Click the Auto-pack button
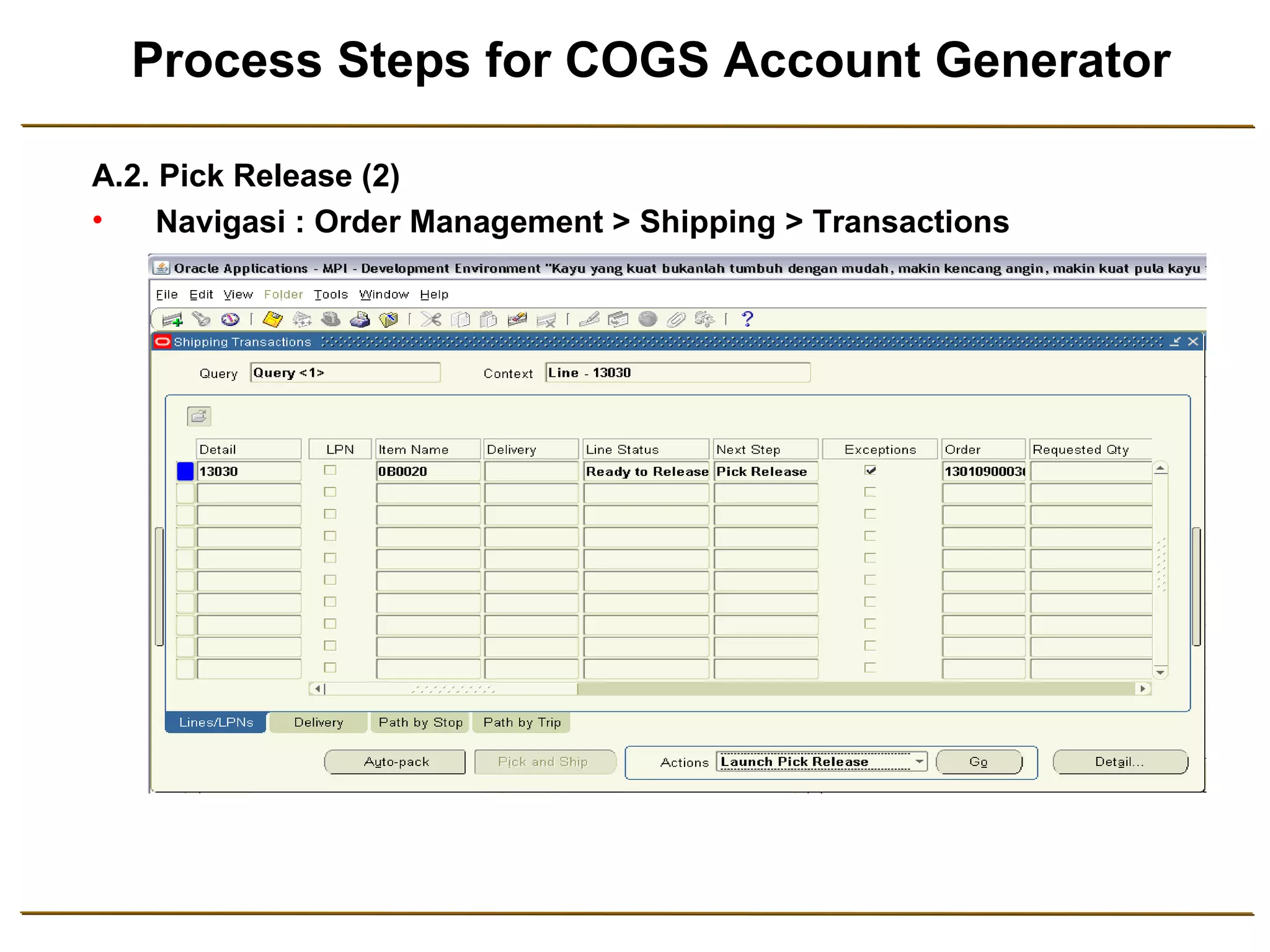1270x952 pixels. pyautogui.click(x=396, y=762)
